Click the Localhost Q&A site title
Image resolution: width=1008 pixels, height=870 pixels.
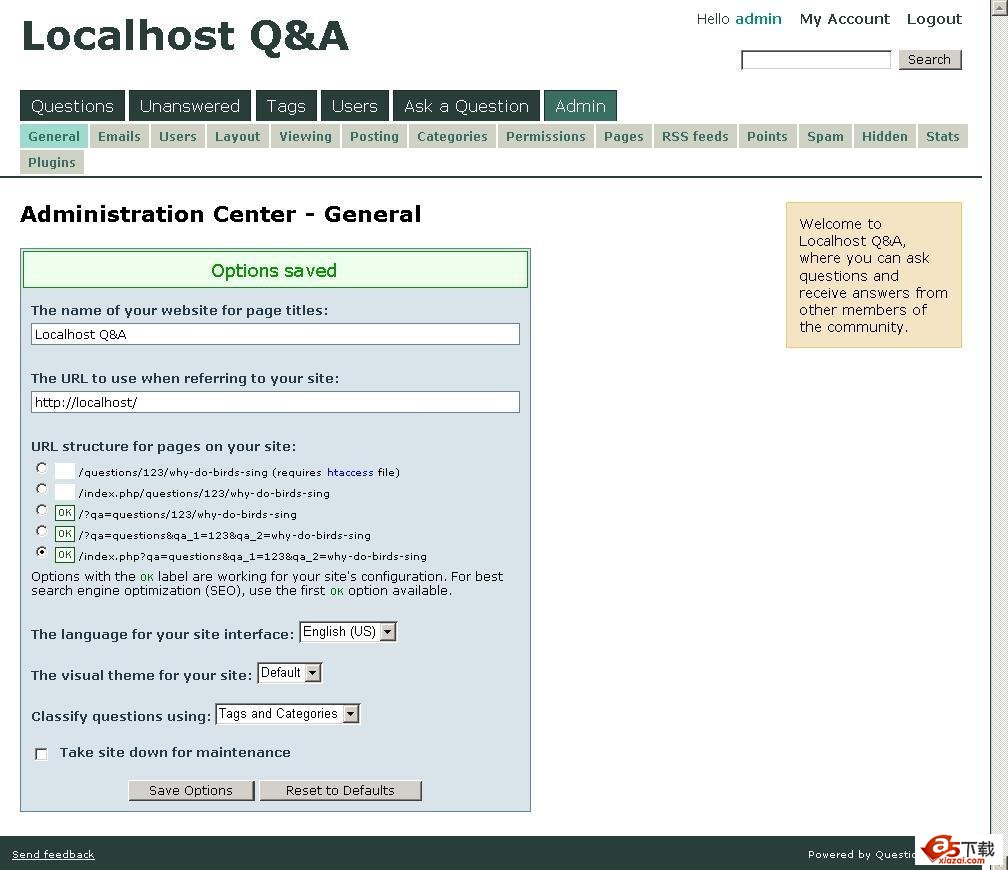tap(185, 36)
